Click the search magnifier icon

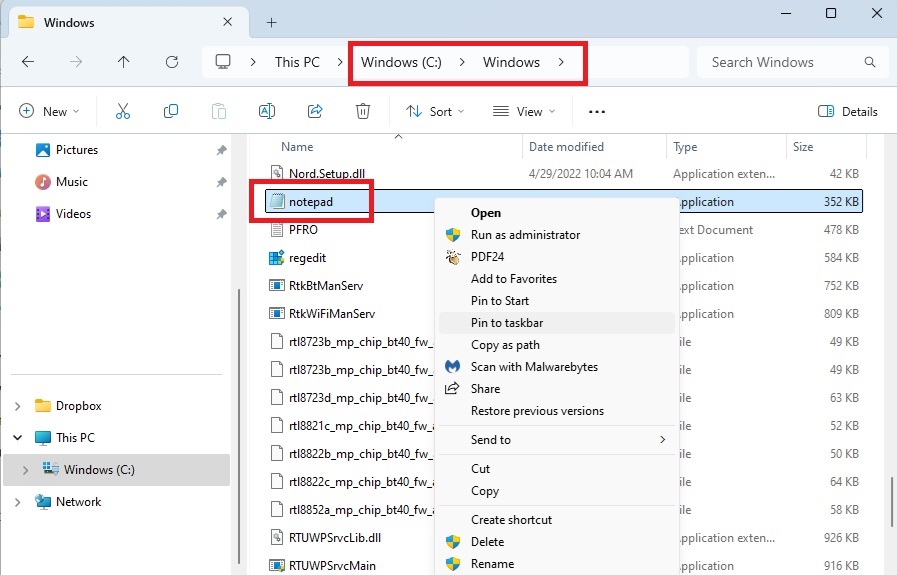pyautogui.click(x=870, y=62)
